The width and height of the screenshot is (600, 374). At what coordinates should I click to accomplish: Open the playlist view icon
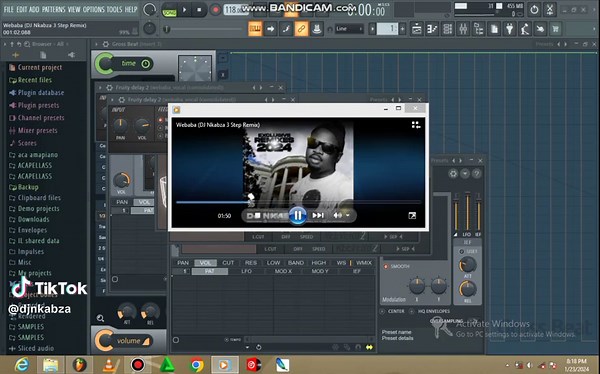point(416,29)
